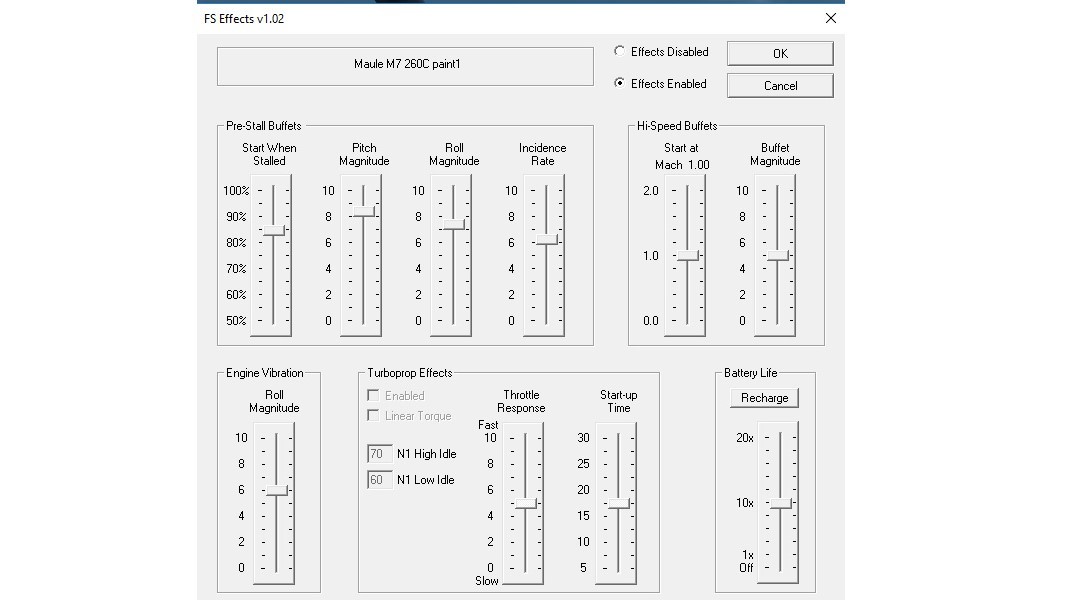Click the Slow label below Throttle Response
The width and height of the screenshot is (1066, 600).
click(x=487, y=581)
